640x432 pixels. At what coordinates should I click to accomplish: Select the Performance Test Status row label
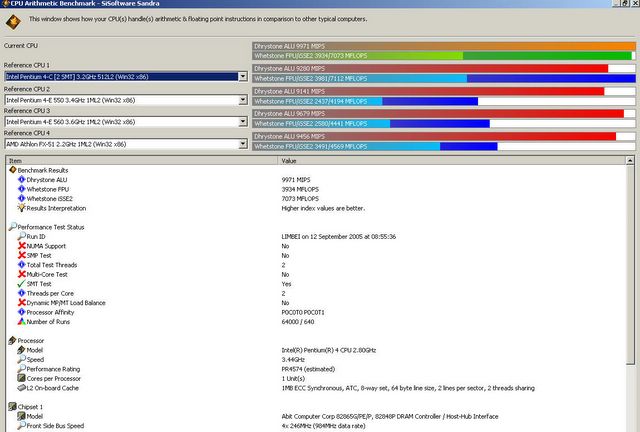tap(51, 227)
